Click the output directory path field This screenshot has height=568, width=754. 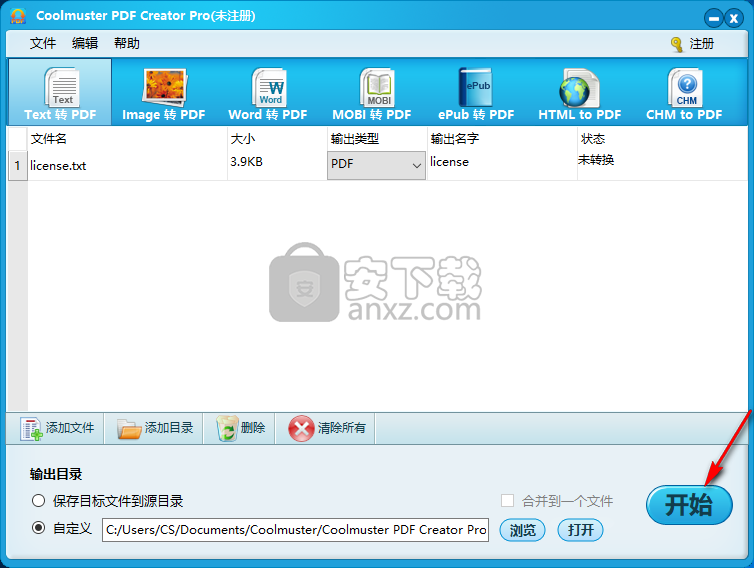coord(295,530)
